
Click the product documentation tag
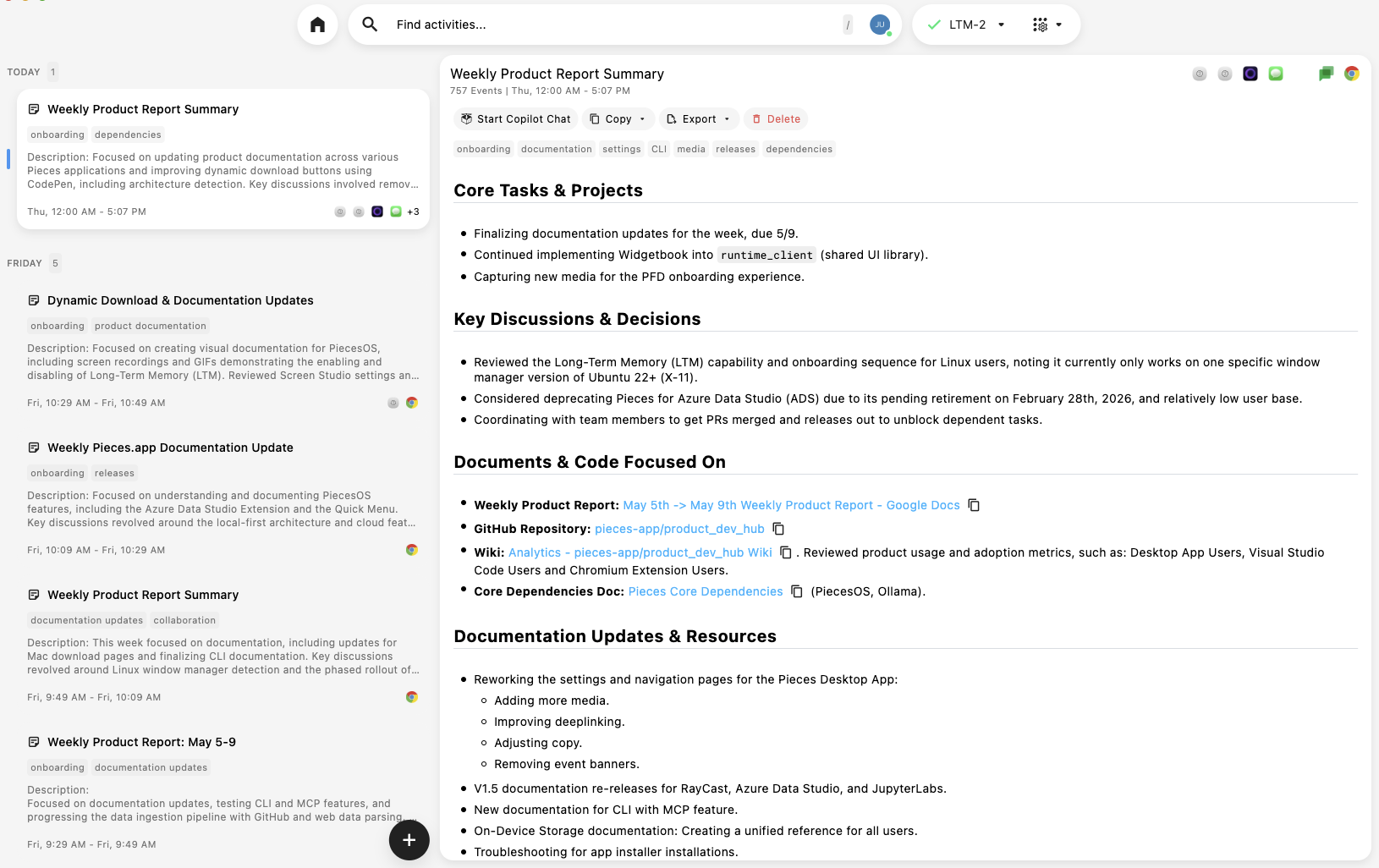(x=151, y=326)
